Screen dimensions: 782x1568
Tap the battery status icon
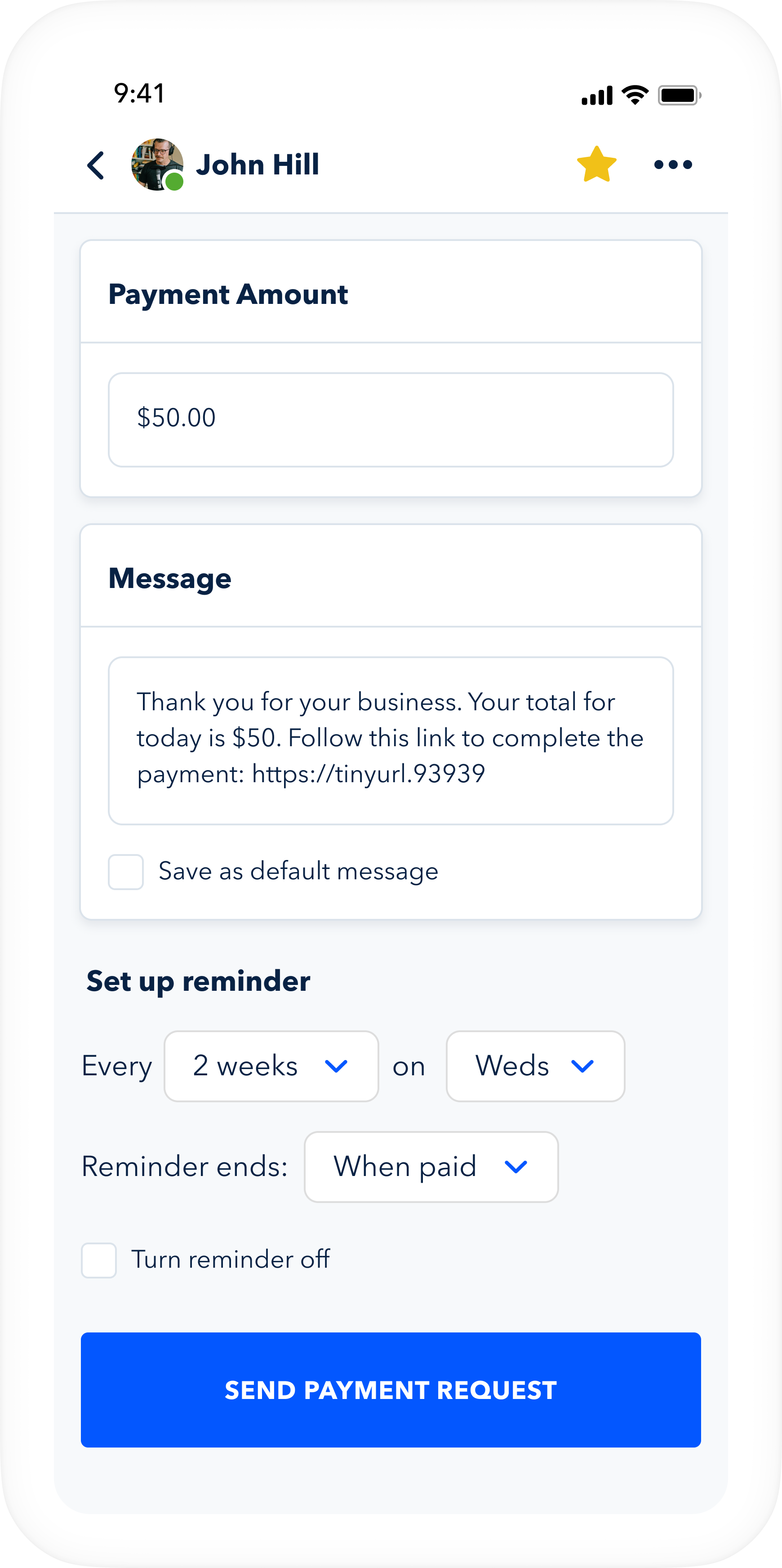coord(679,95)
